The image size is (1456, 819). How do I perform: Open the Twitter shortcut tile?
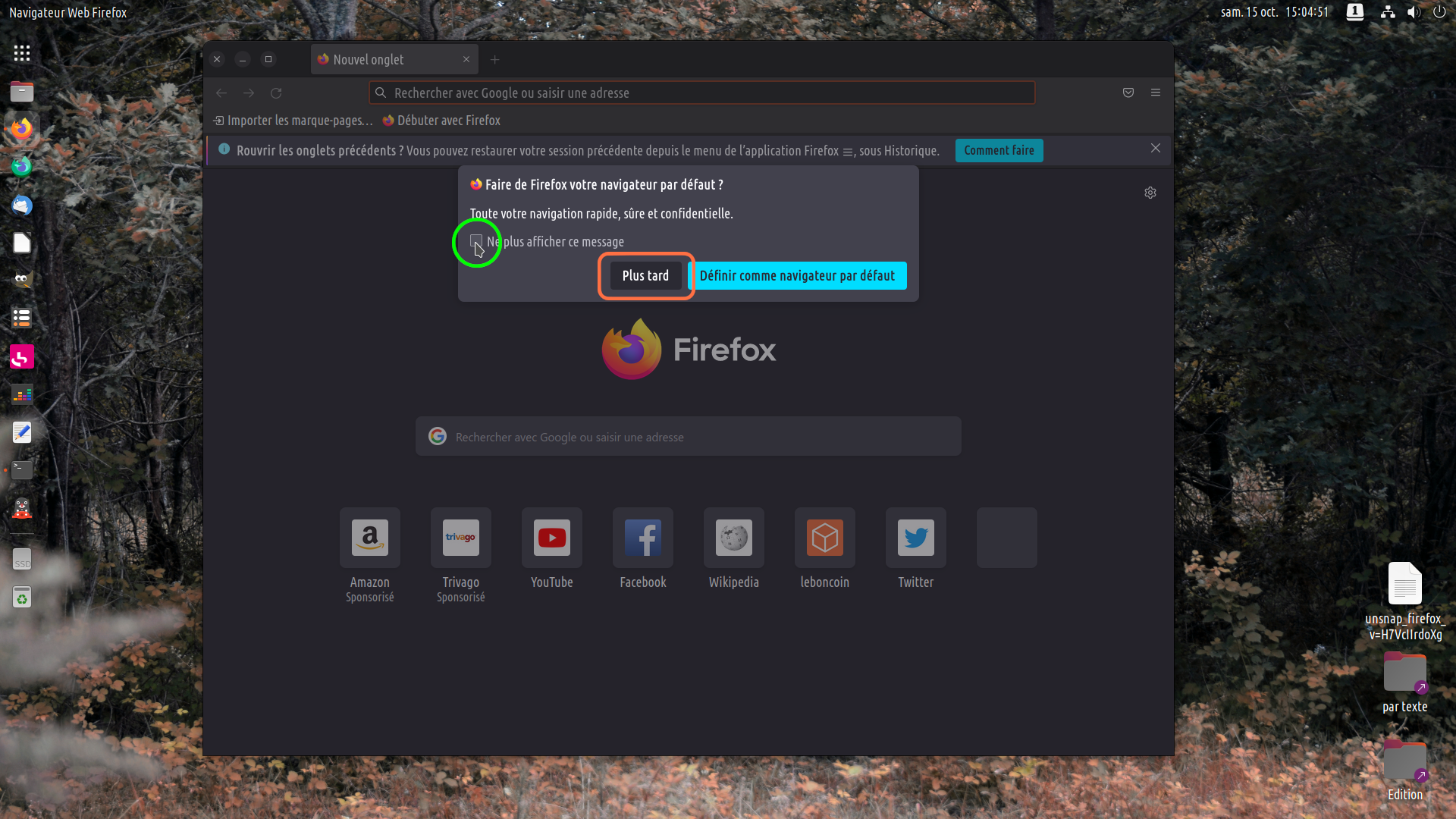916,538
